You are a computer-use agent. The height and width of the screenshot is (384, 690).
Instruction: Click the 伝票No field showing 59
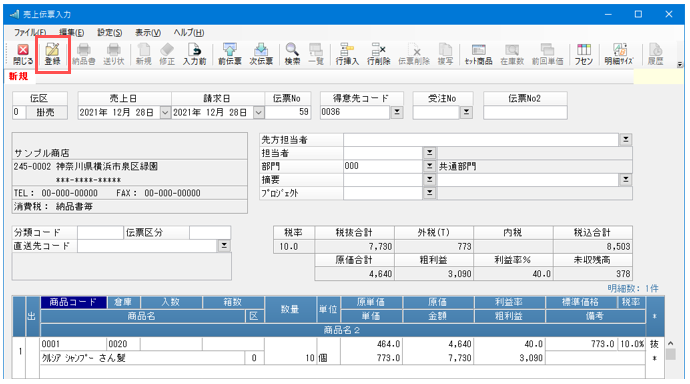tap(288, 112)
